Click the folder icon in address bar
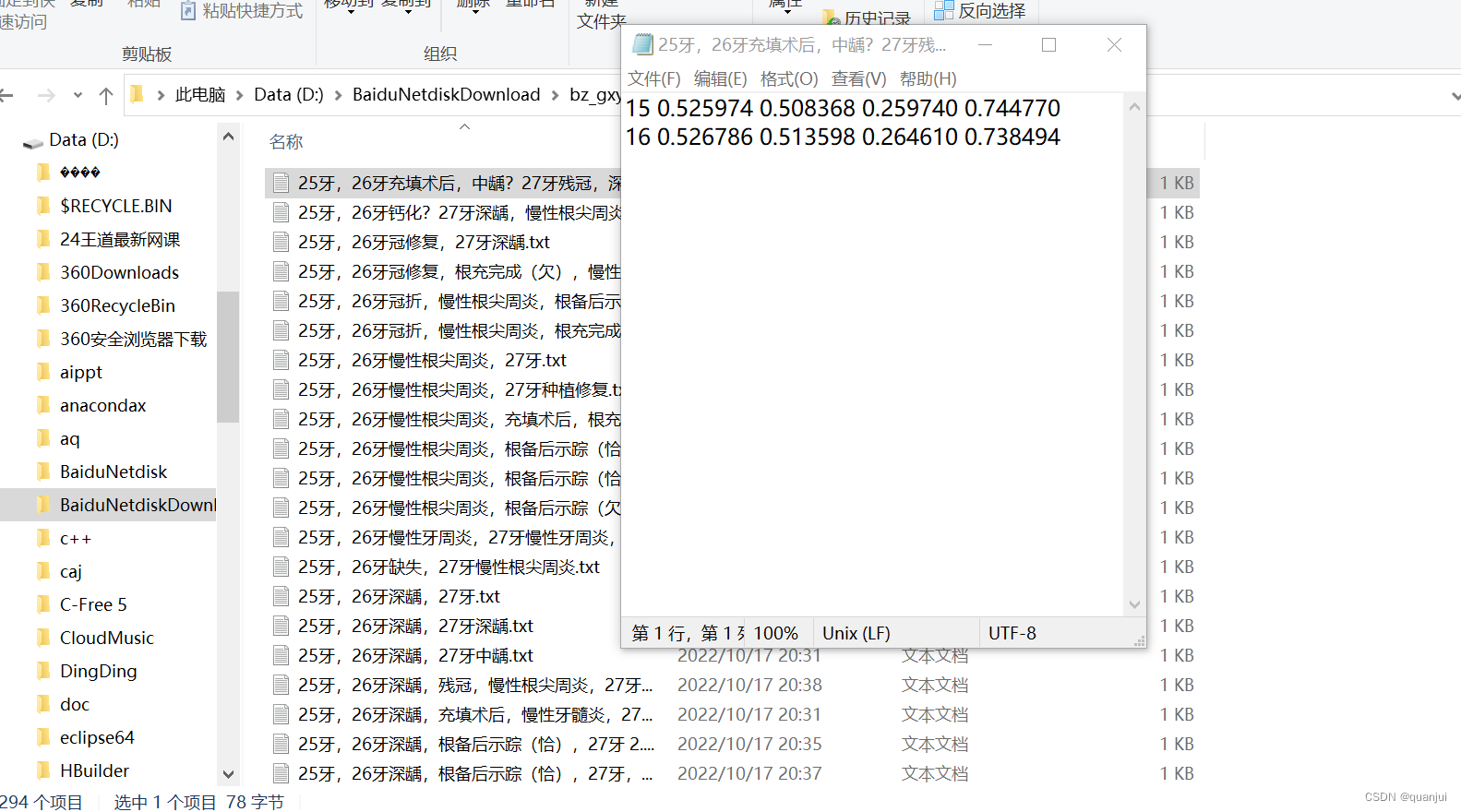 pos(138,94)
